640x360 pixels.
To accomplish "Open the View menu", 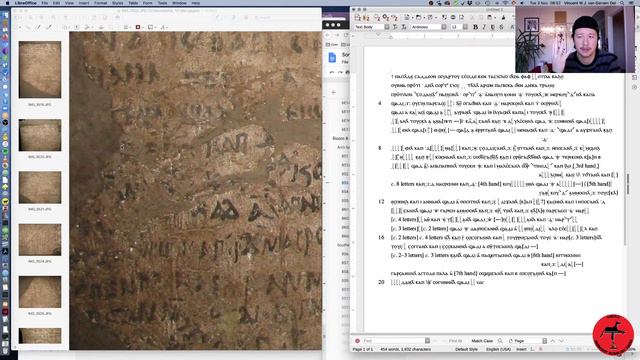I will [x=69, y=3].
